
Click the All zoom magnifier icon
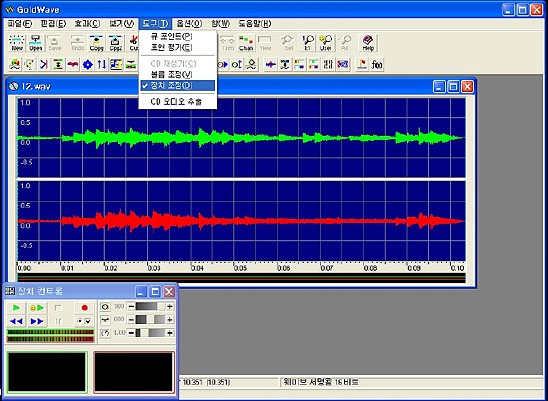point(345,43)
